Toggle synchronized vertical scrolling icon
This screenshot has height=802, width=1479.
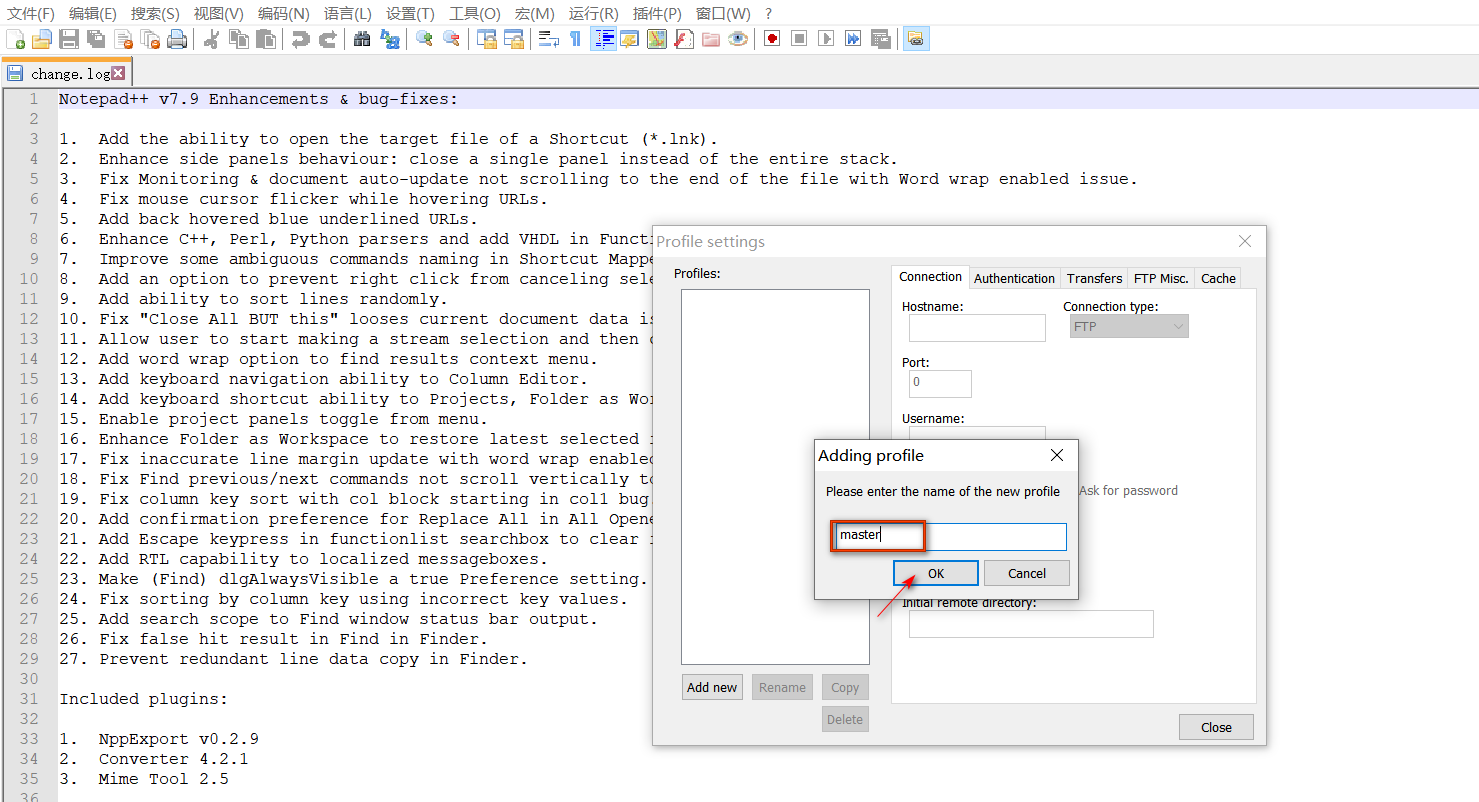(487, 39)
